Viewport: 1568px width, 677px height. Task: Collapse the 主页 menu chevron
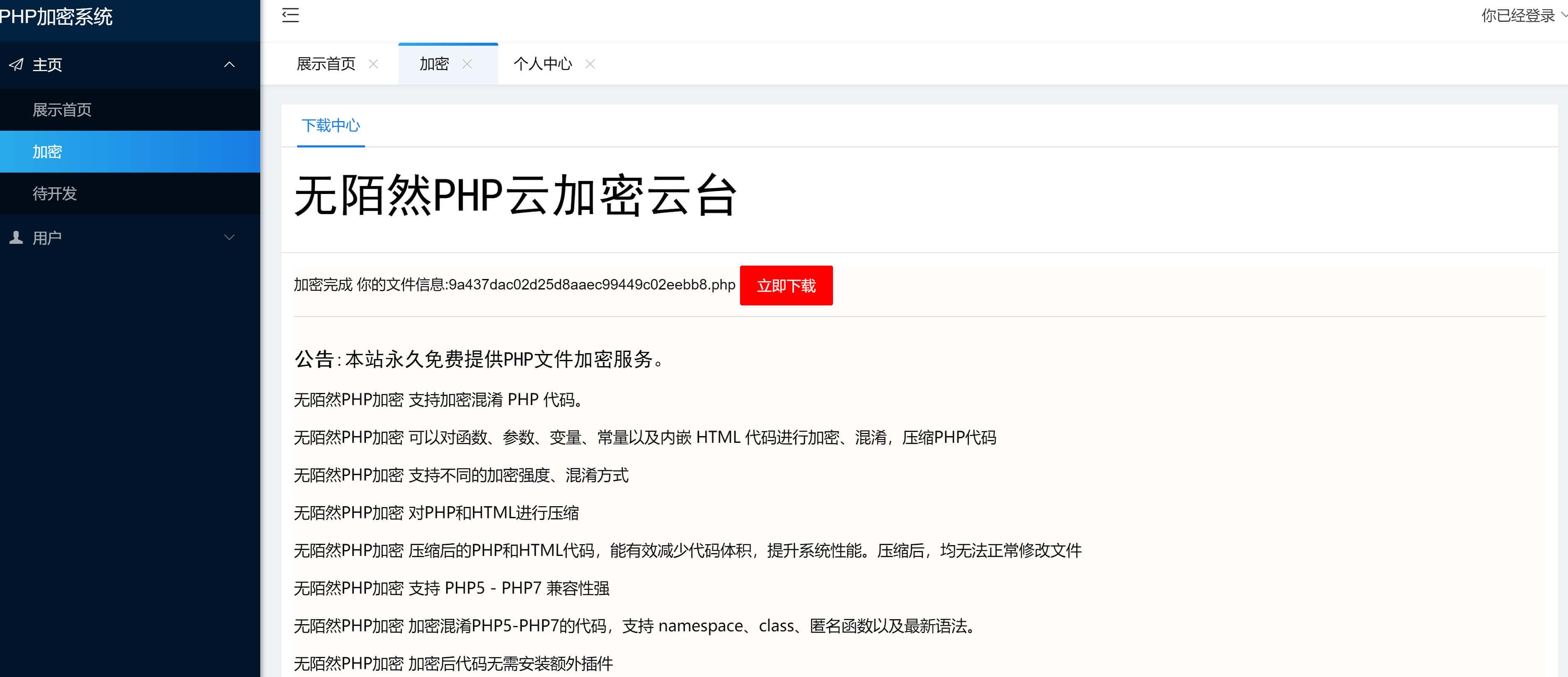click(x=229, y=65)
